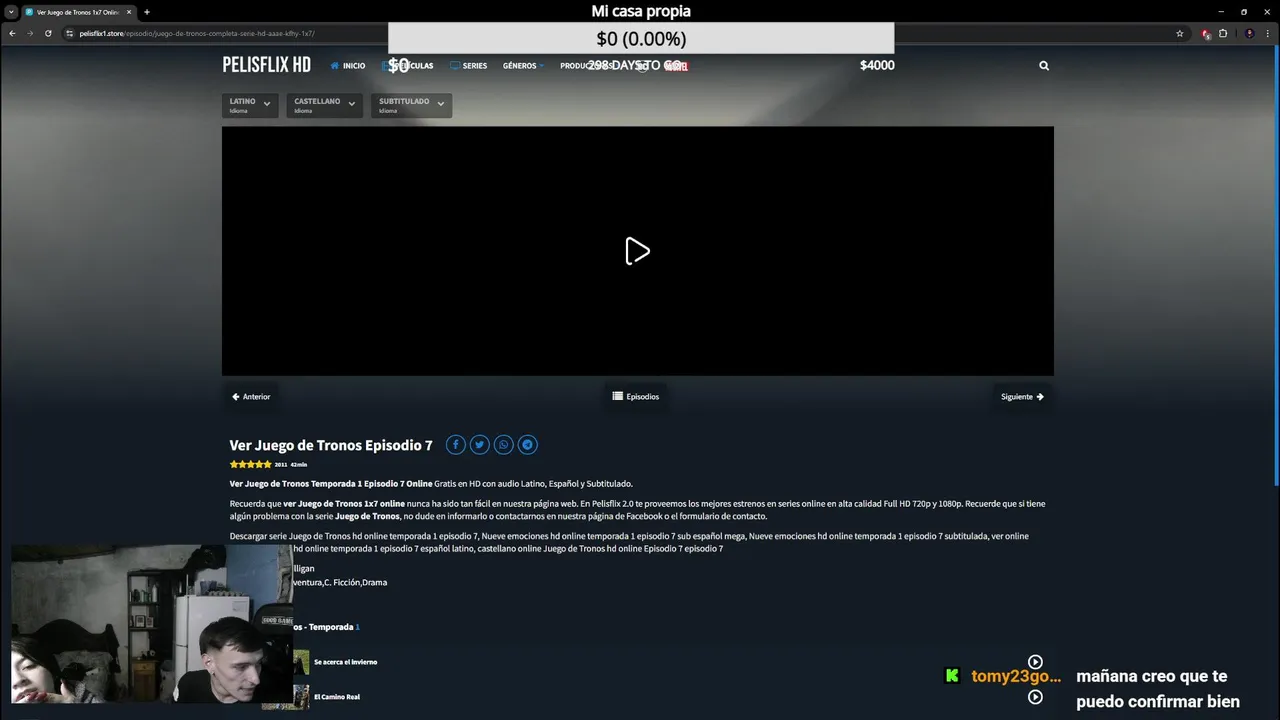Click the five-star rating
The image size is (1280, 720).
[250, 464]
